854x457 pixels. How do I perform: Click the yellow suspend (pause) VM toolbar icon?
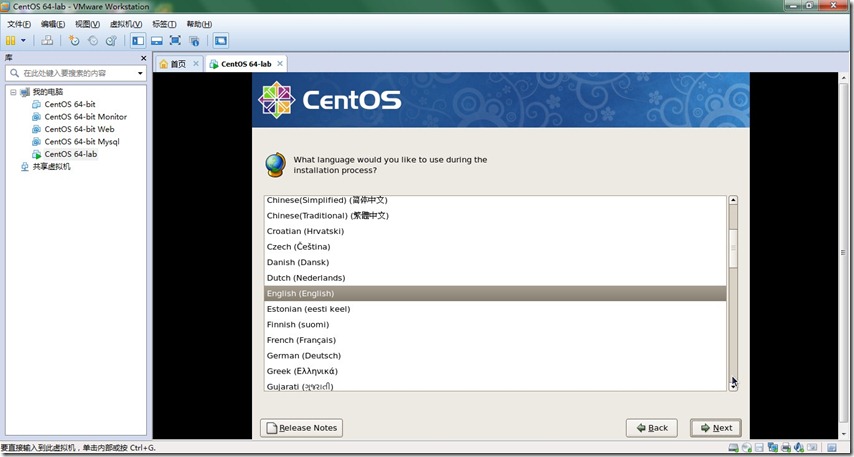10,40
